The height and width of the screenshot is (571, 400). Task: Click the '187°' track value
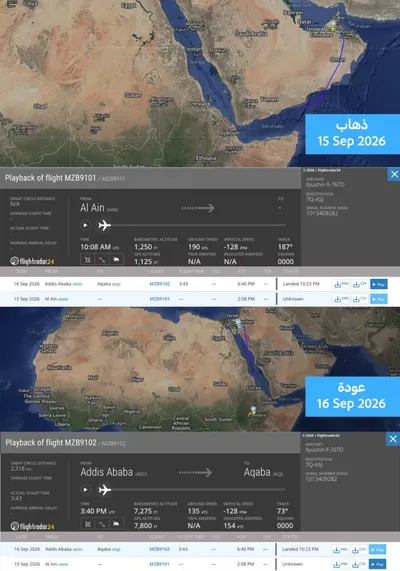coord(285,247)
